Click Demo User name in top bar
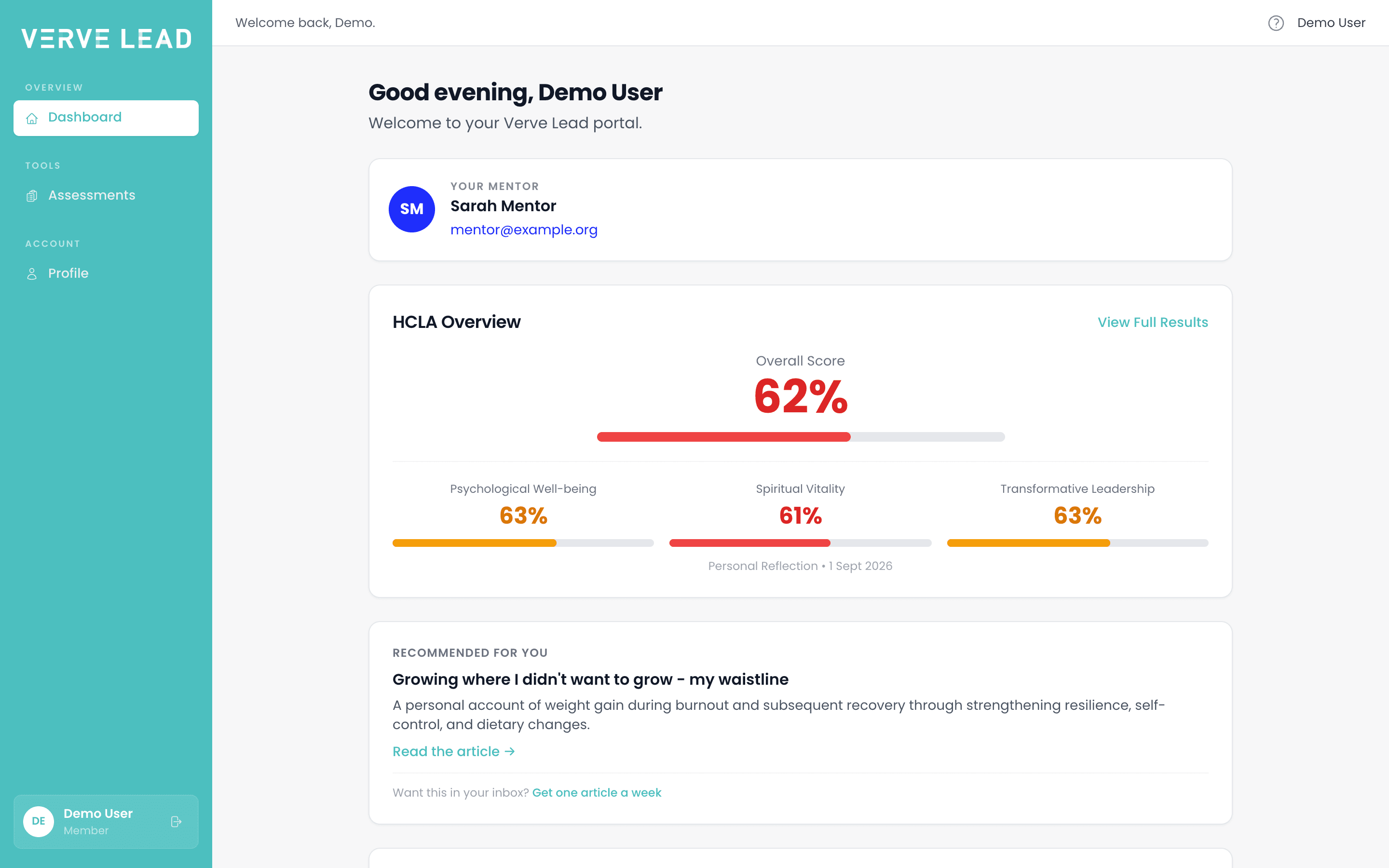 (x=1331, y=23)
